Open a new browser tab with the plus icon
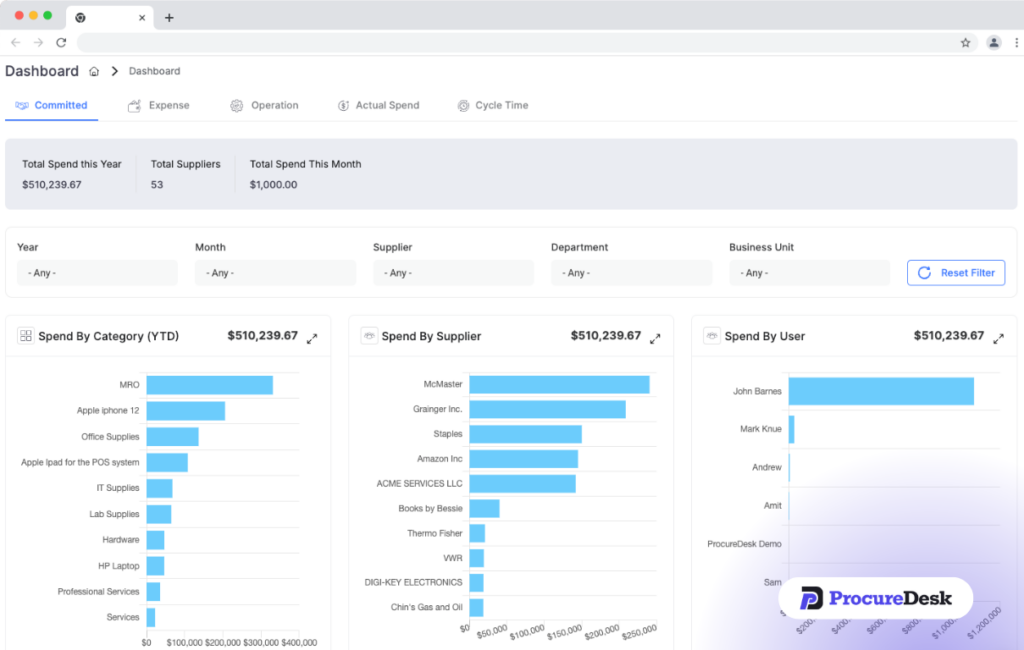This screenshot has height=650, width=1024. tap(169, 18)
